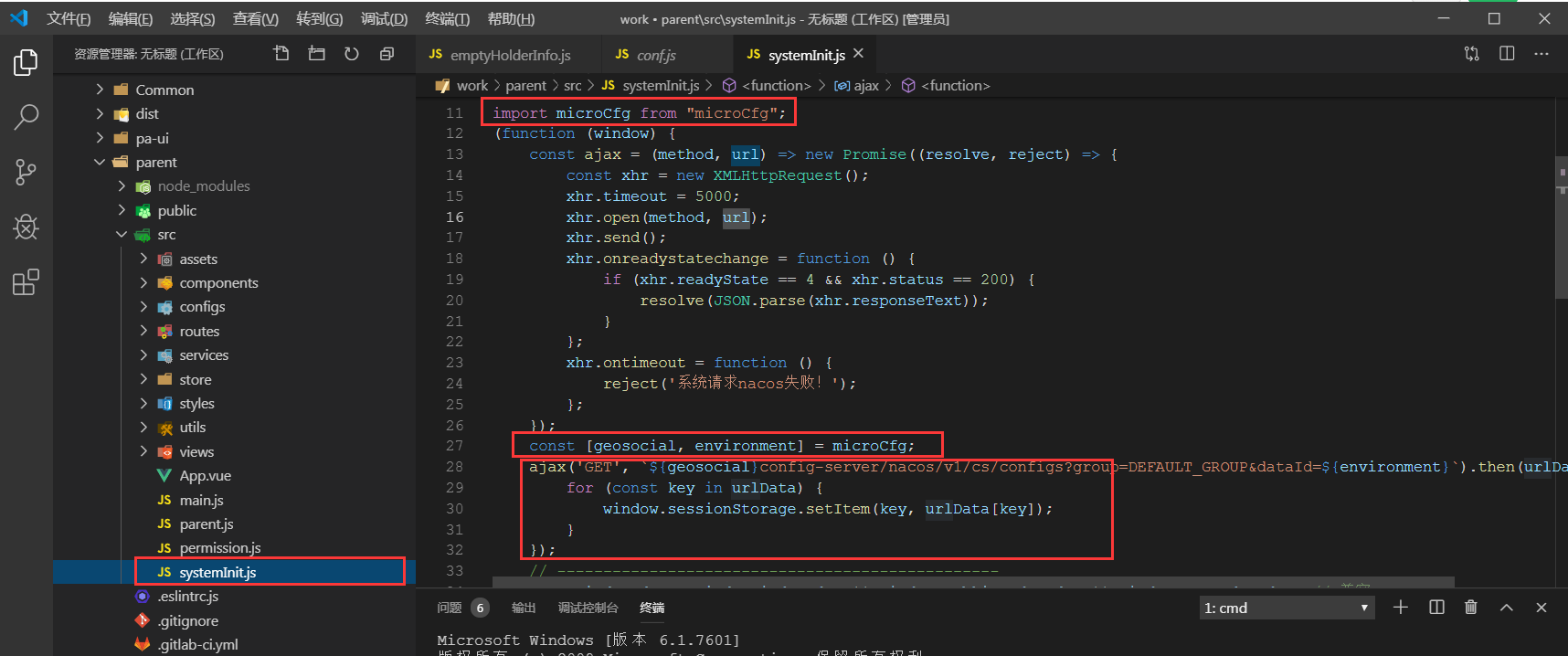Close the bottom terminal panel
Viewport: 1568px width, 656px height.
(1542, 608)
